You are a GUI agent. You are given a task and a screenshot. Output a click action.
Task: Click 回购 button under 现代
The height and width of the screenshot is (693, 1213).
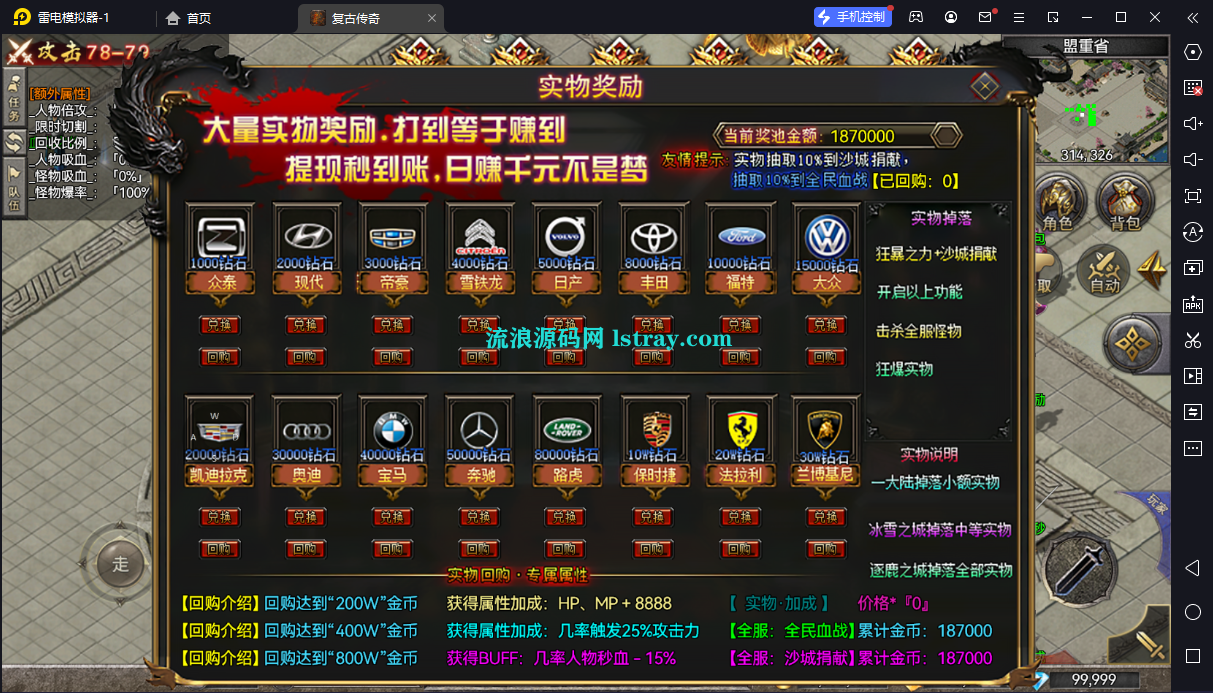coord(306,356)
